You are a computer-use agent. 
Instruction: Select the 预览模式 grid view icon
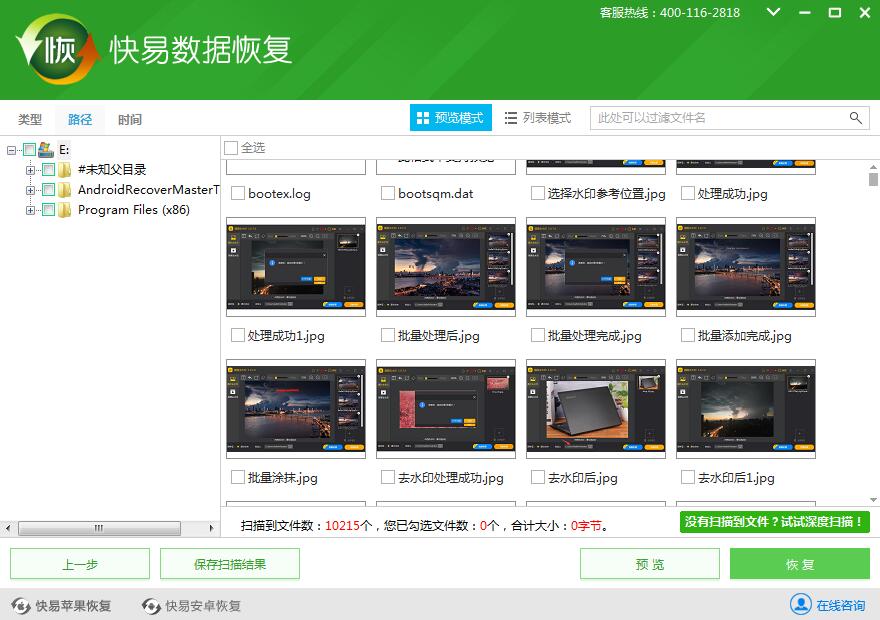coord(421,117)
